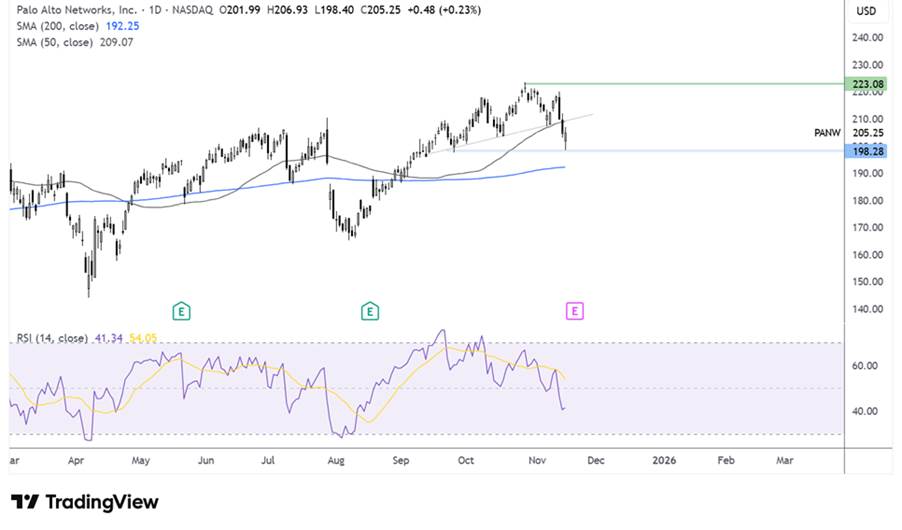Click the RSI value 41.34

[109, 338]
